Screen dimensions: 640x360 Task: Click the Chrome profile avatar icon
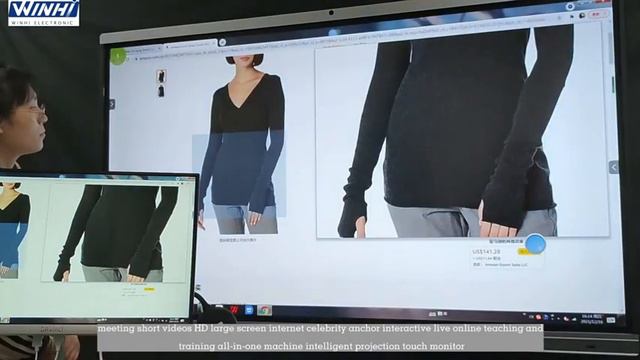point(582,16)
